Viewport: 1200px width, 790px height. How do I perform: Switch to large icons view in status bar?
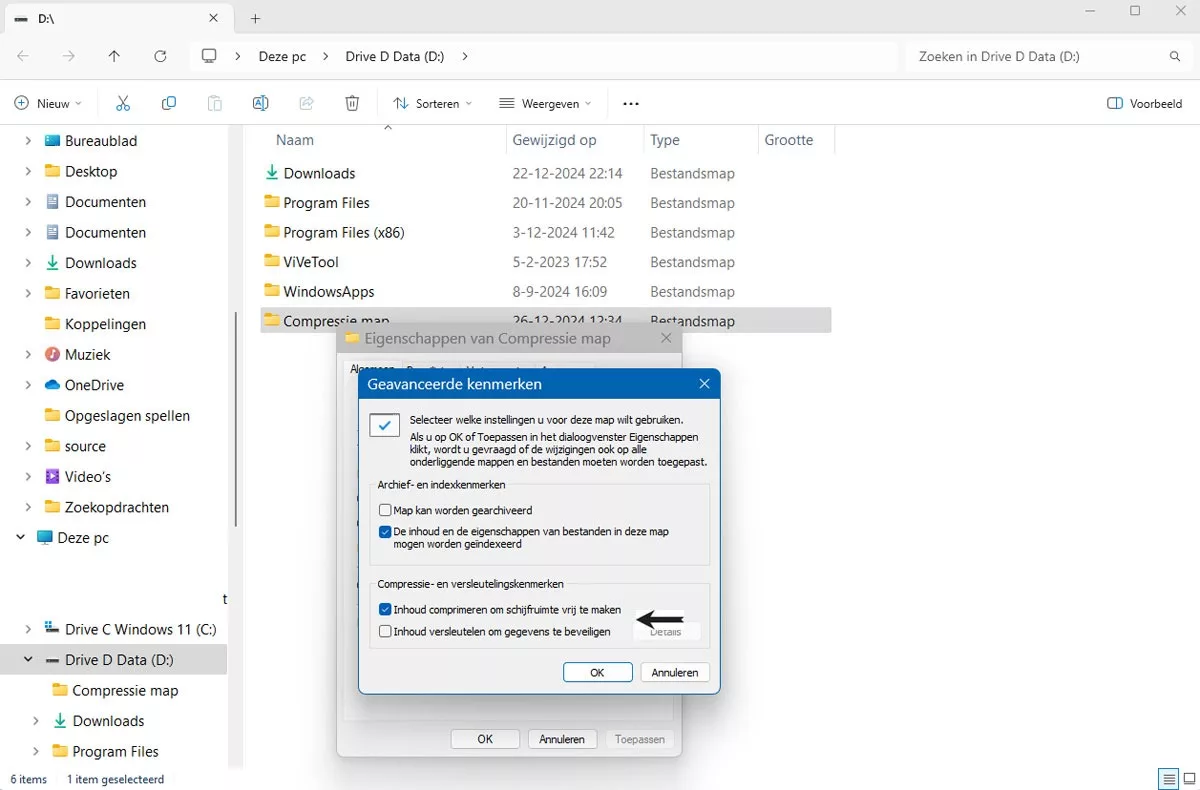(x=1188, y=779)
